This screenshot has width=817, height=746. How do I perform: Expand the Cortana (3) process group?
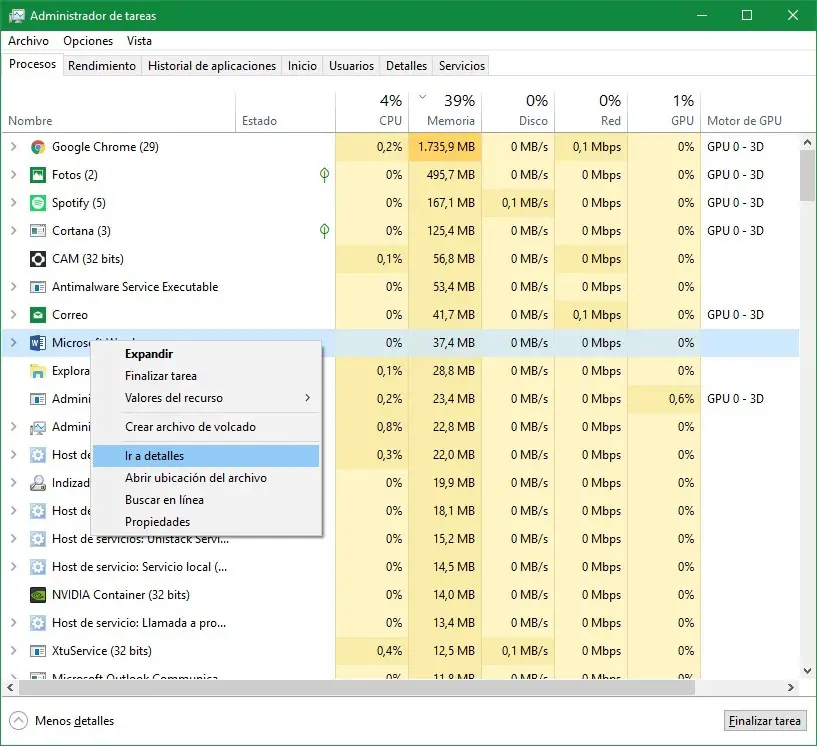(x=14, y=231)
